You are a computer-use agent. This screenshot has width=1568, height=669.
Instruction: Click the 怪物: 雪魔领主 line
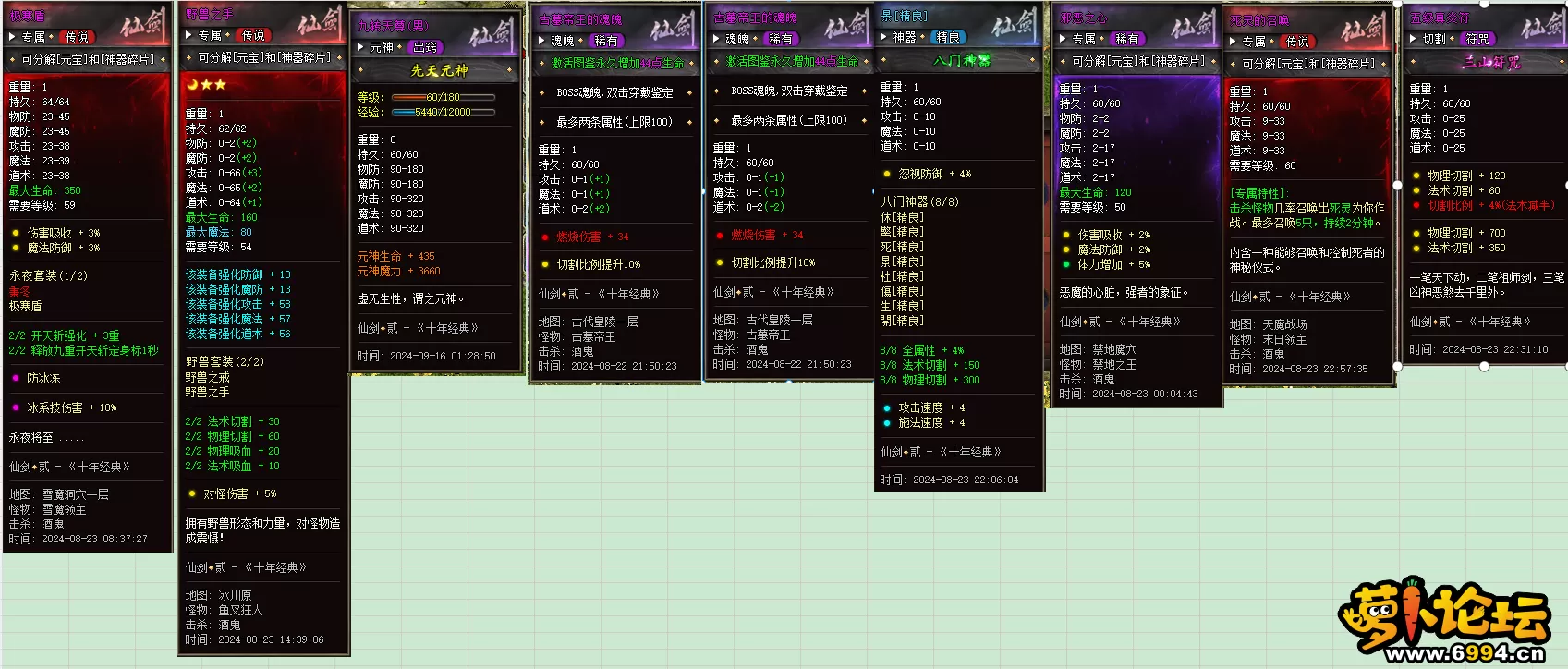coord(48,509)
